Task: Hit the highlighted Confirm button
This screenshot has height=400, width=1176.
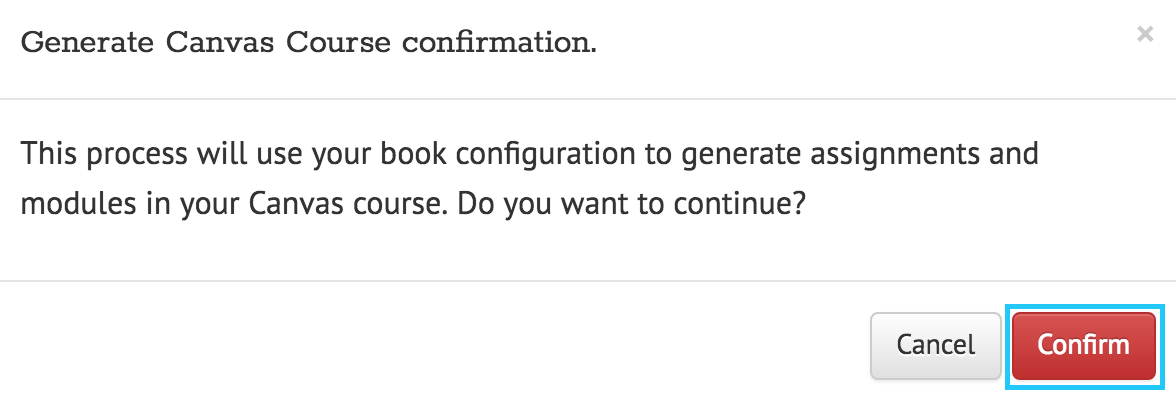Action: click(1084, 346)
